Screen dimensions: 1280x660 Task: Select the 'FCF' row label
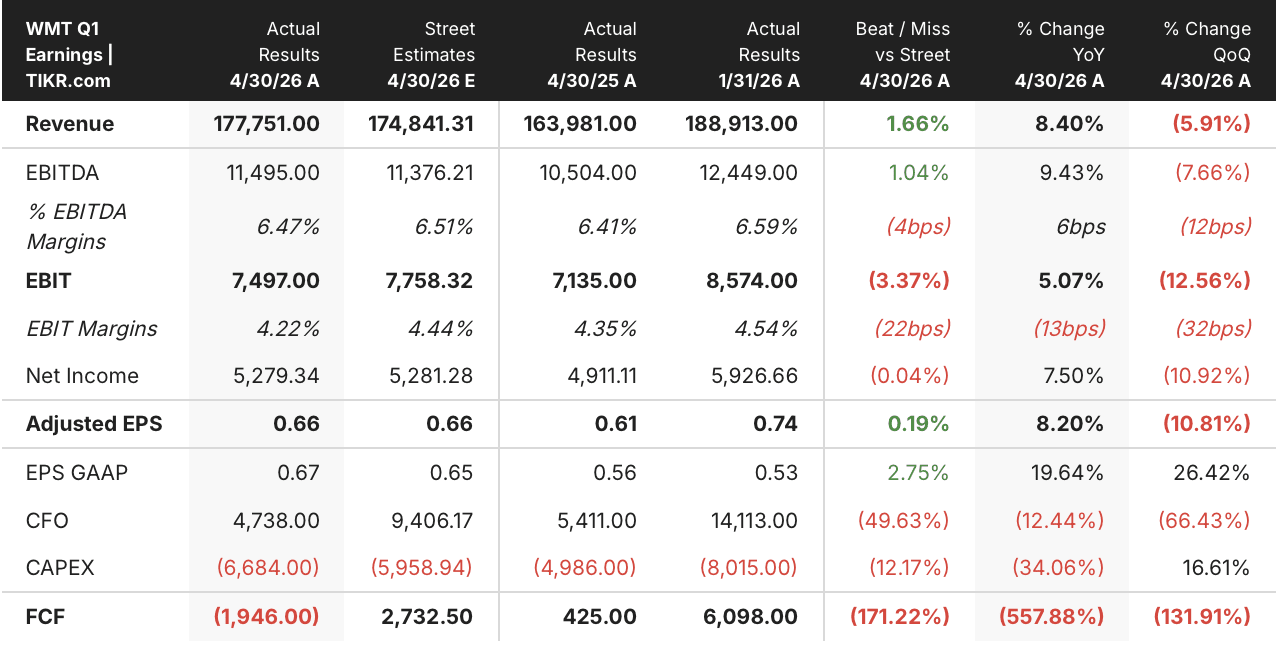coord(45,616)
